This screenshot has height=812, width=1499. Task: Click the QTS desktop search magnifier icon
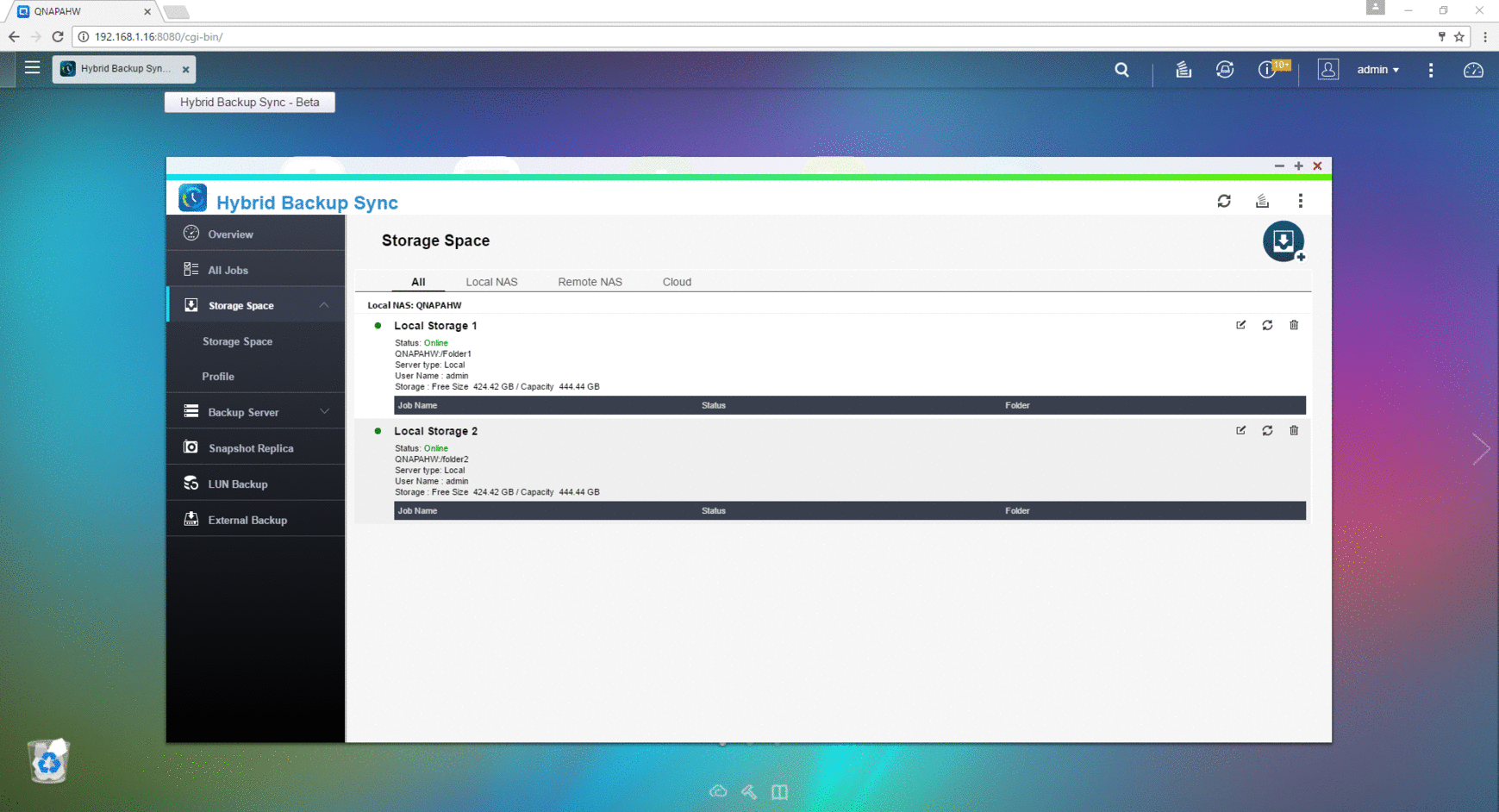(1121, 70)
